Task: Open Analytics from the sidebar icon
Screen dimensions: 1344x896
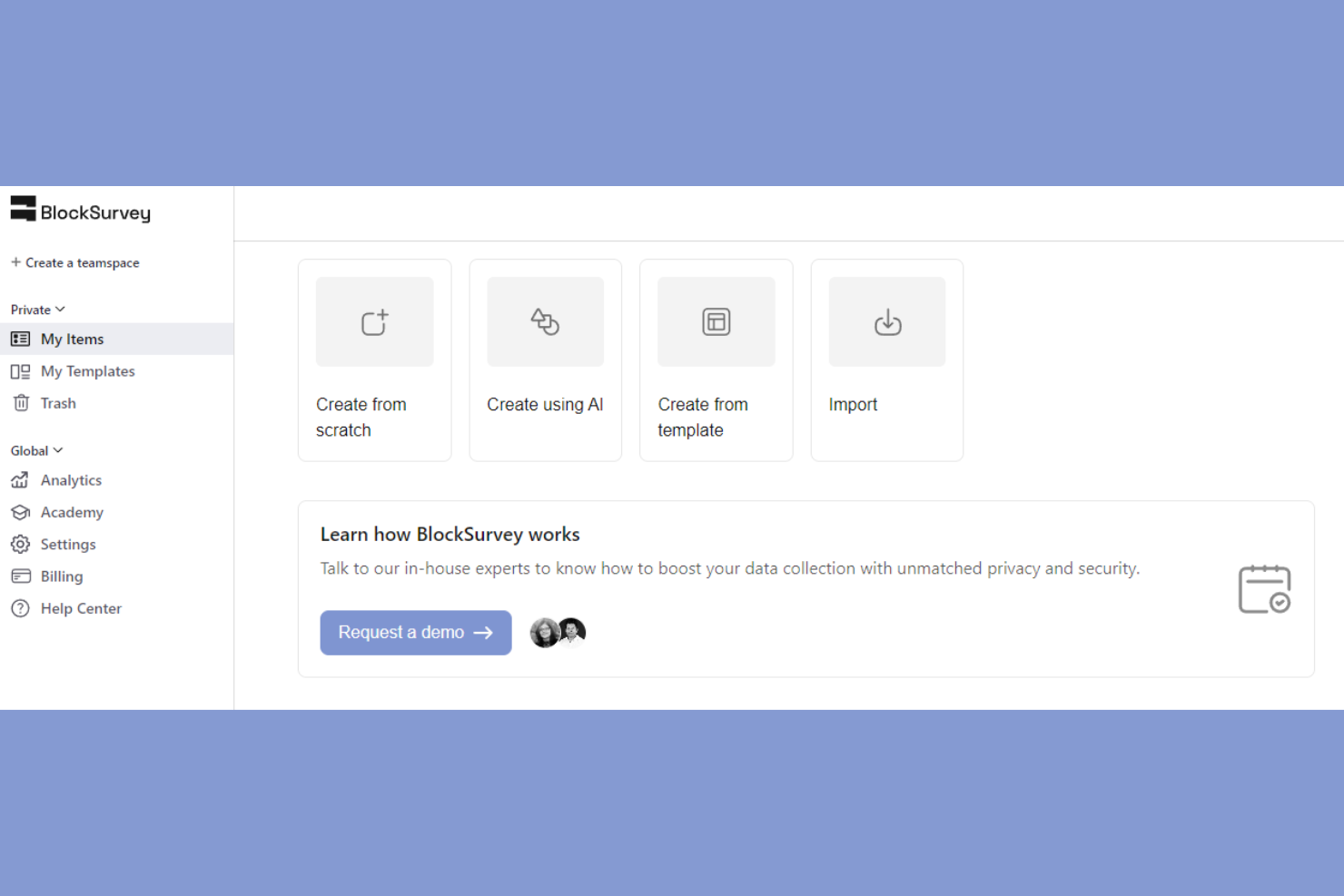Action: (x=21, y=479)
